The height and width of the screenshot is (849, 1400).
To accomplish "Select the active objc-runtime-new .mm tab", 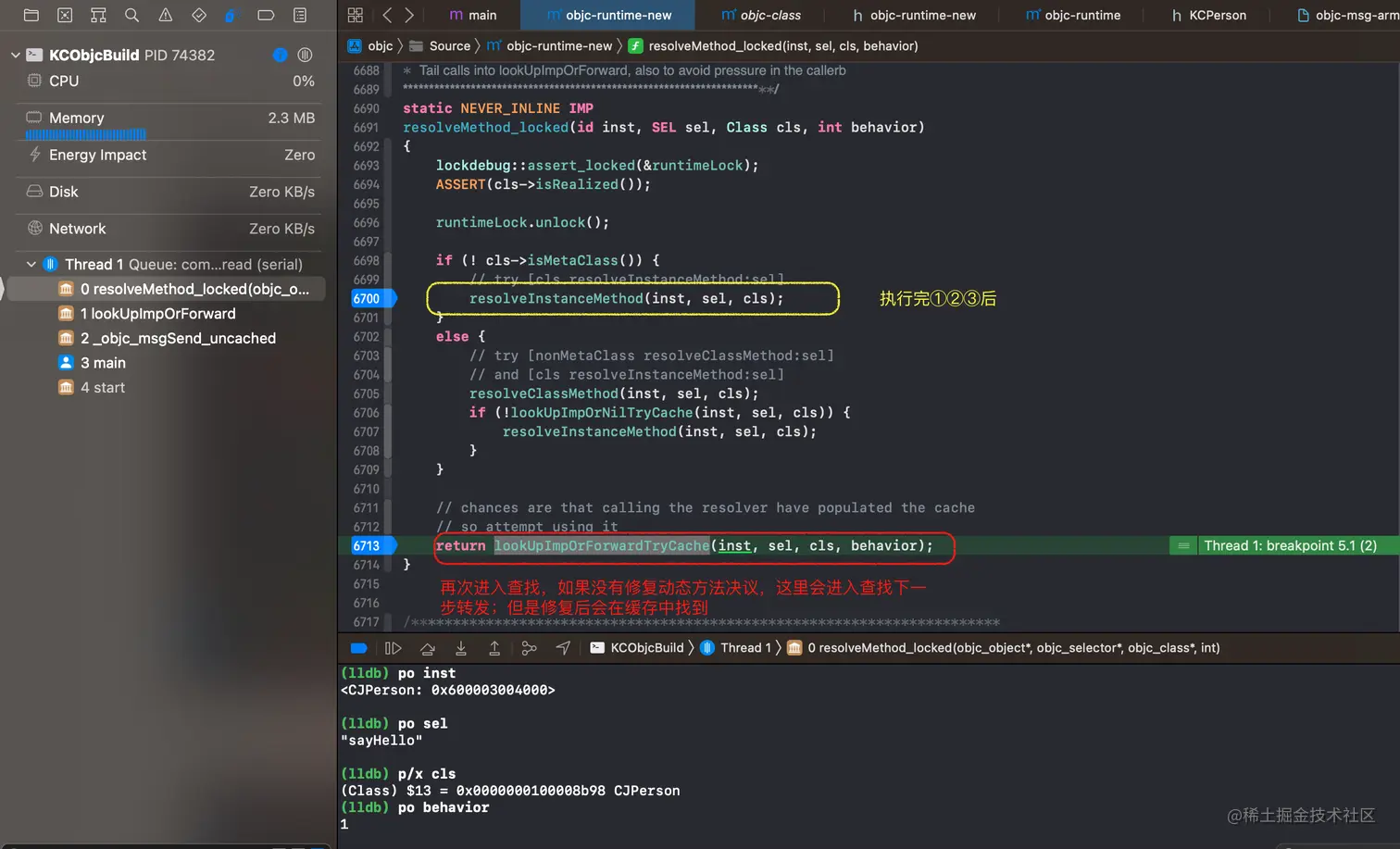I will coord(609,15).
